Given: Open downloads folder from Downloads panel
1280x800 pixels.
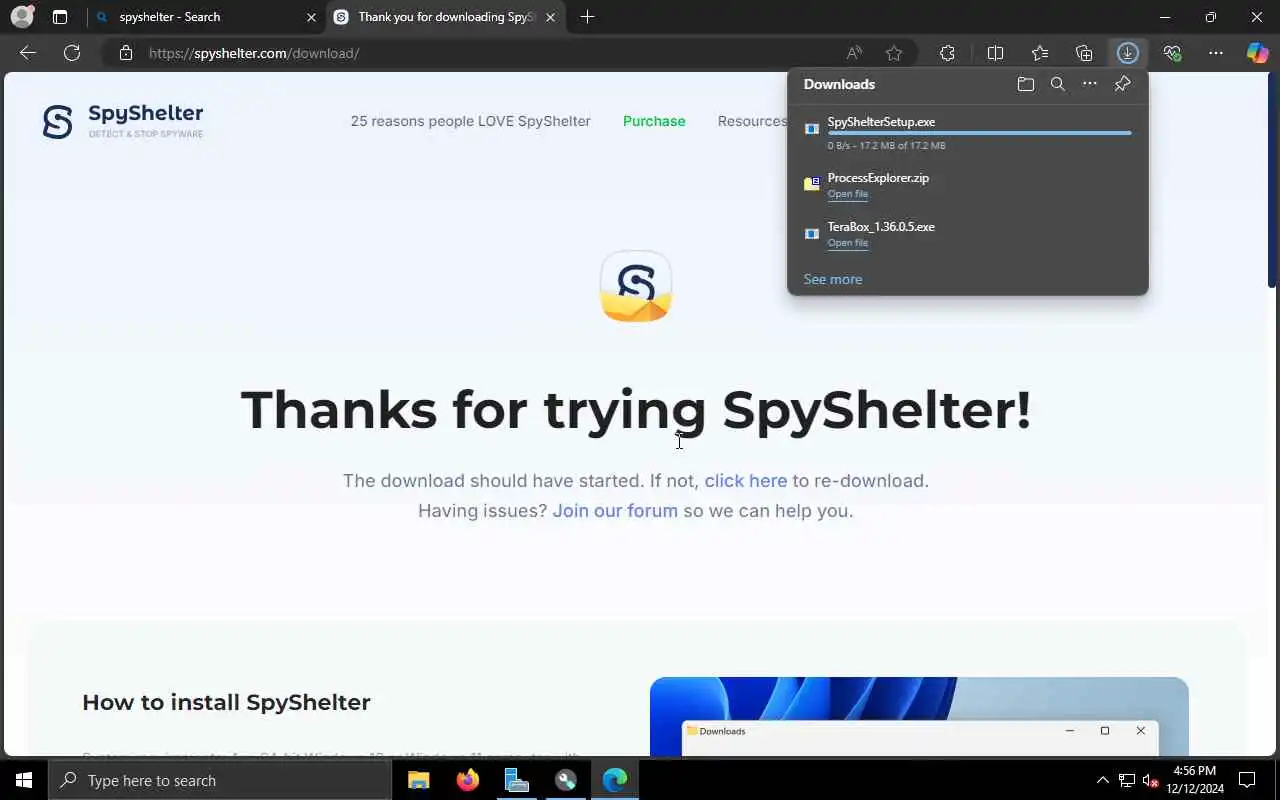Looking at the screenshot, I should (x=1026, y=84).
